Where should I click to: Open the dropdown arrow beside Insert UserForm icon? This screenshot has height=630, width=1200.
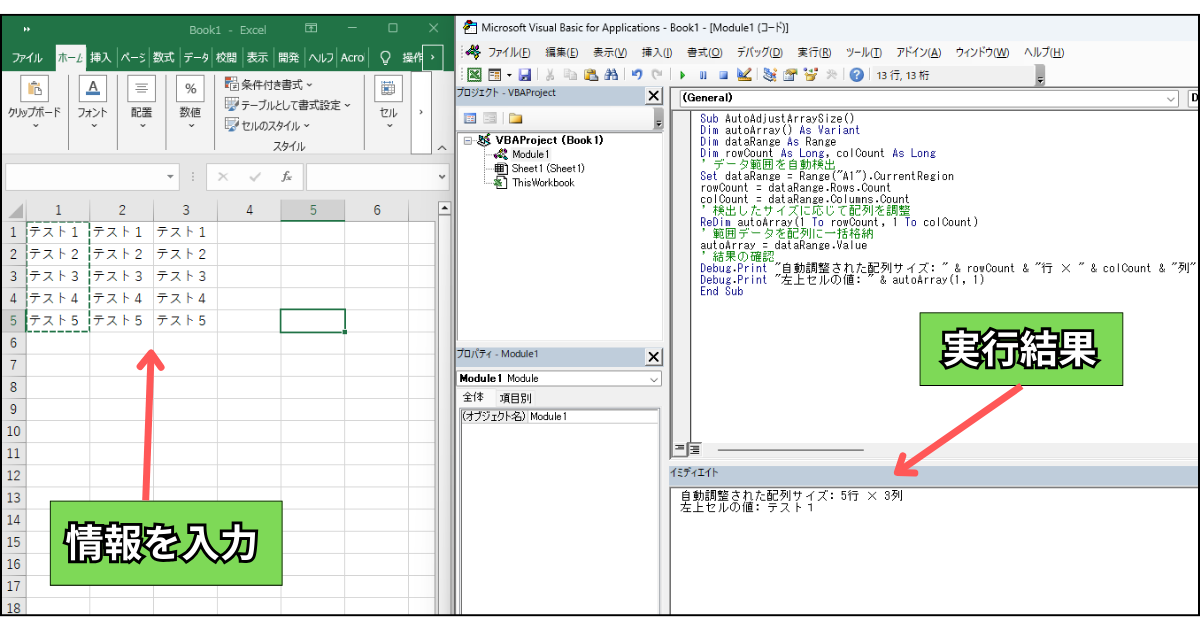coord(508,75)
